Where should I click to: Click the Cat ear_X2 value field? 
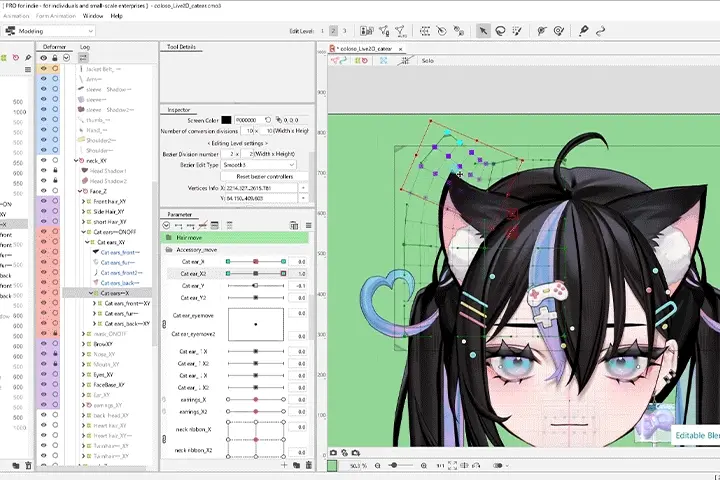point(299,274)
